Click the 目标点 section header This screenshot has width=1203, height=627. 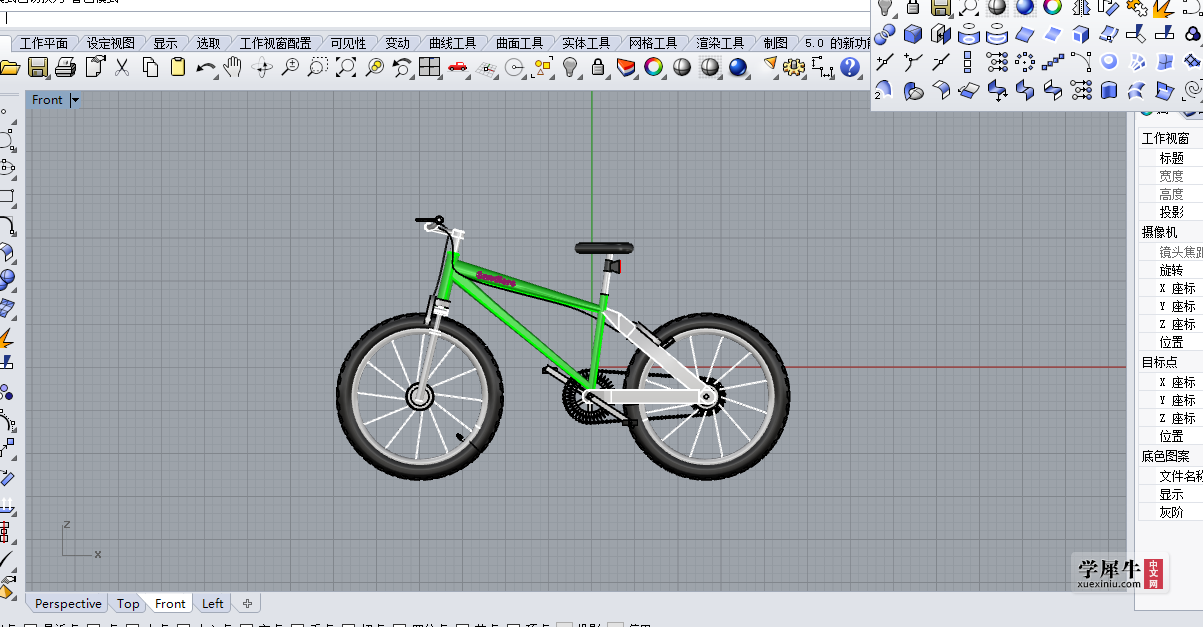coord(1171,362)
